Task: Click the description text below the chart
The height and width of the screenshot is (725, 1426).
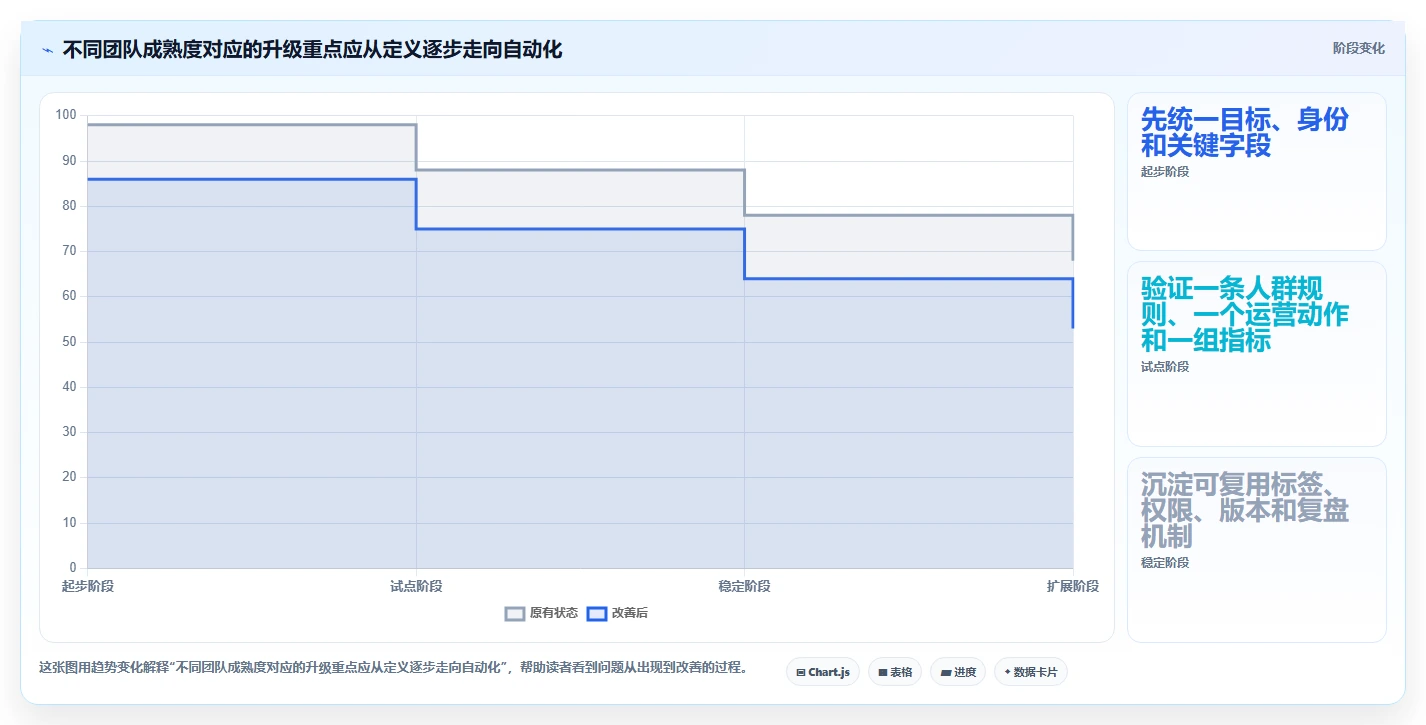Action: point(393,667)
